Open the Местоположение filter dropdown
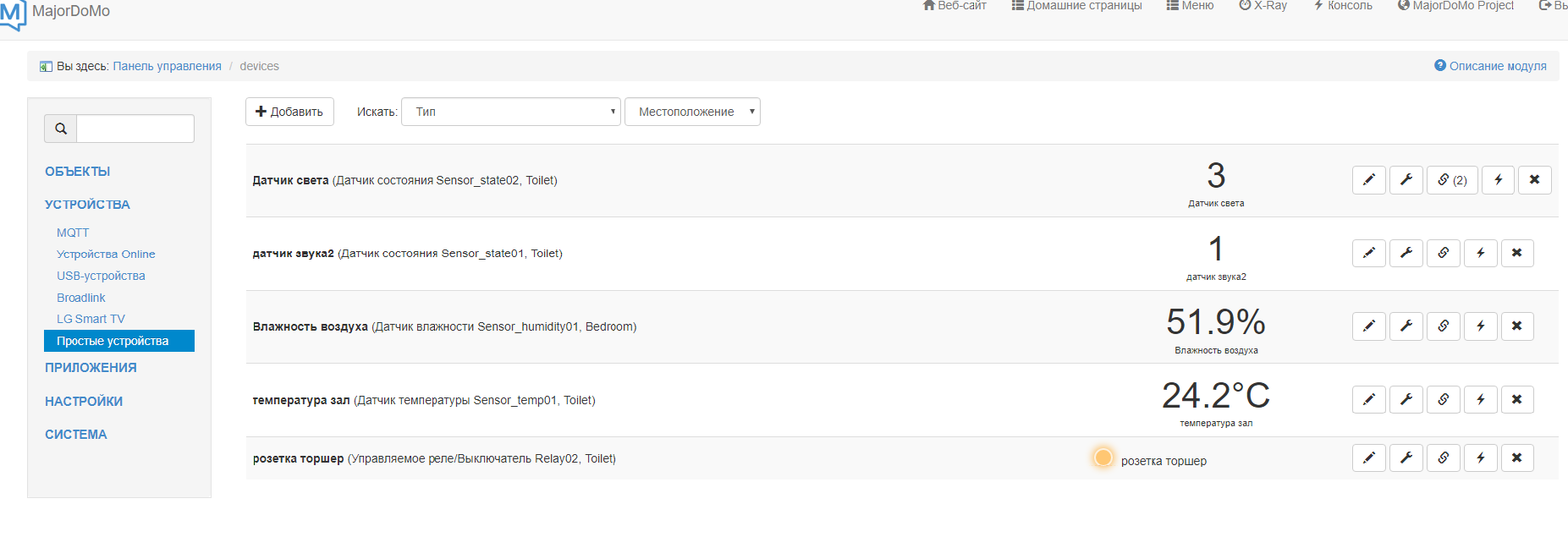 point(692,112)
